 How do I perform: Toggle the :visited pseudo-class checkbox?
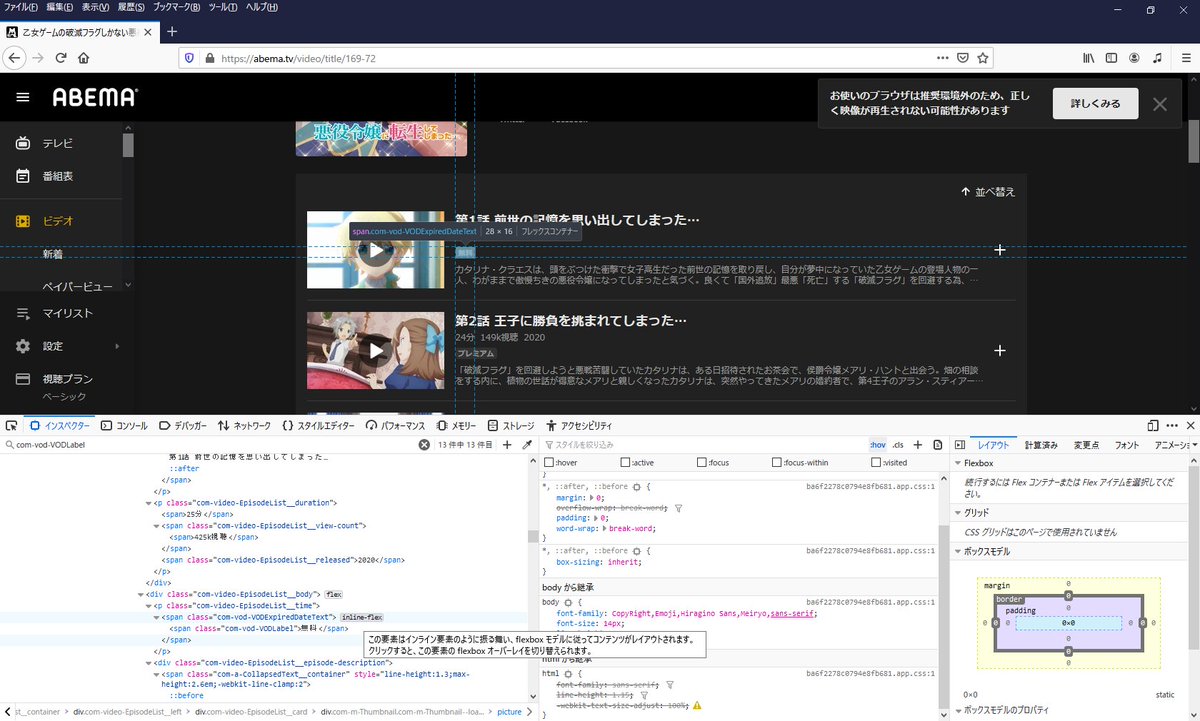coord(876,463)
